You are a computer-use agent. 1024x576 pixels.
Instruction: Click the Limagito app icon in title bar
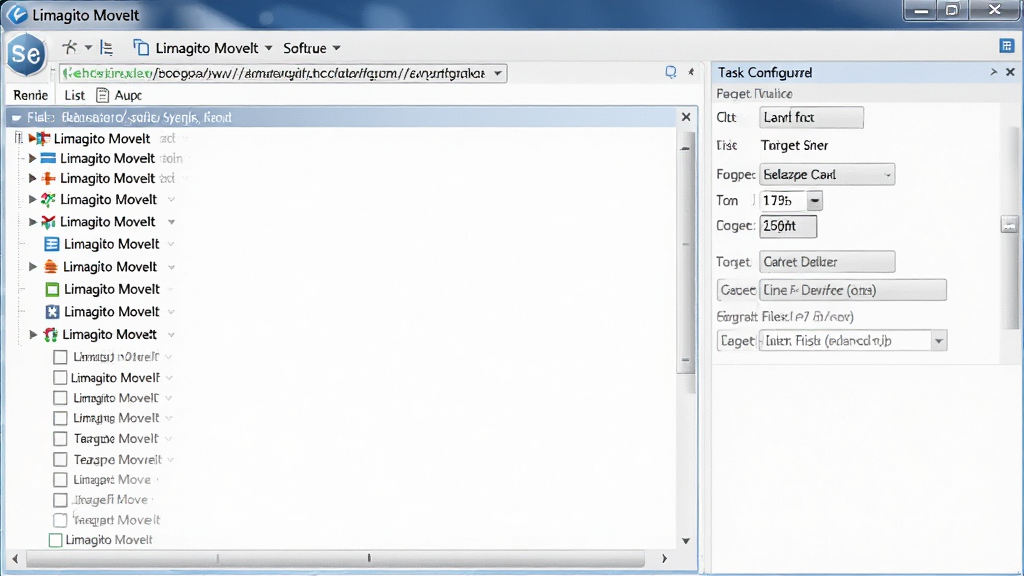(16, 14)
